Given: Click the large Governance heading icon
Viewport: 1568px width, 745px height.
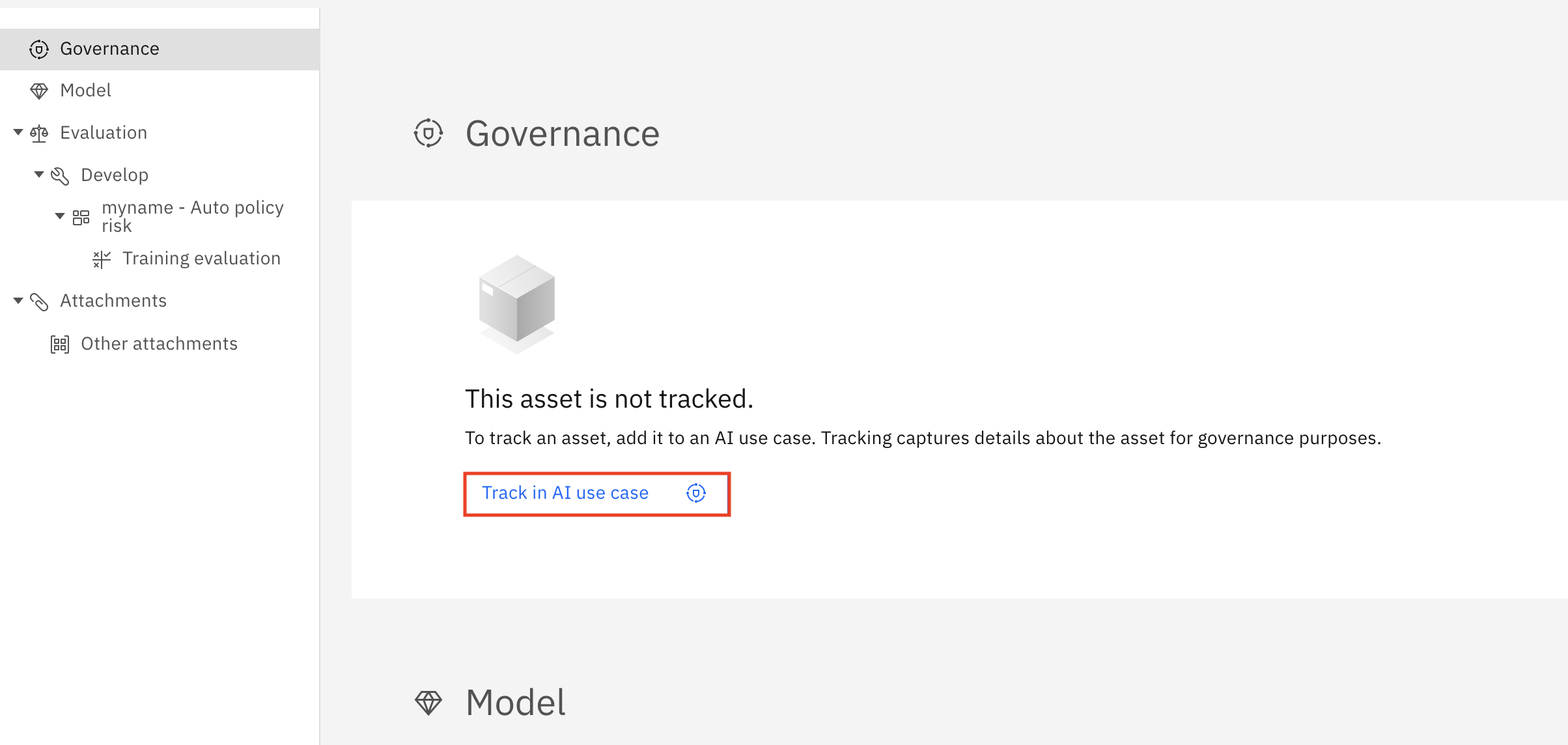Looking at the screenshot, I should click(428, 134).
